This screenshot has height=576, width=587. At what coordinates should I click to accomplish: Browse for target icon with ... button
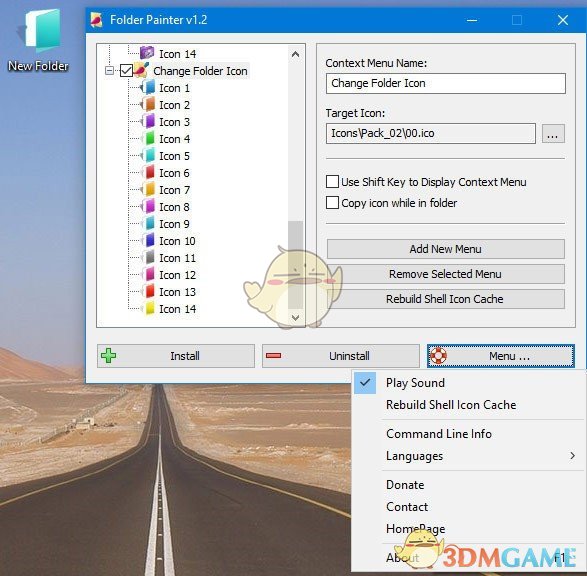point(553,134)
